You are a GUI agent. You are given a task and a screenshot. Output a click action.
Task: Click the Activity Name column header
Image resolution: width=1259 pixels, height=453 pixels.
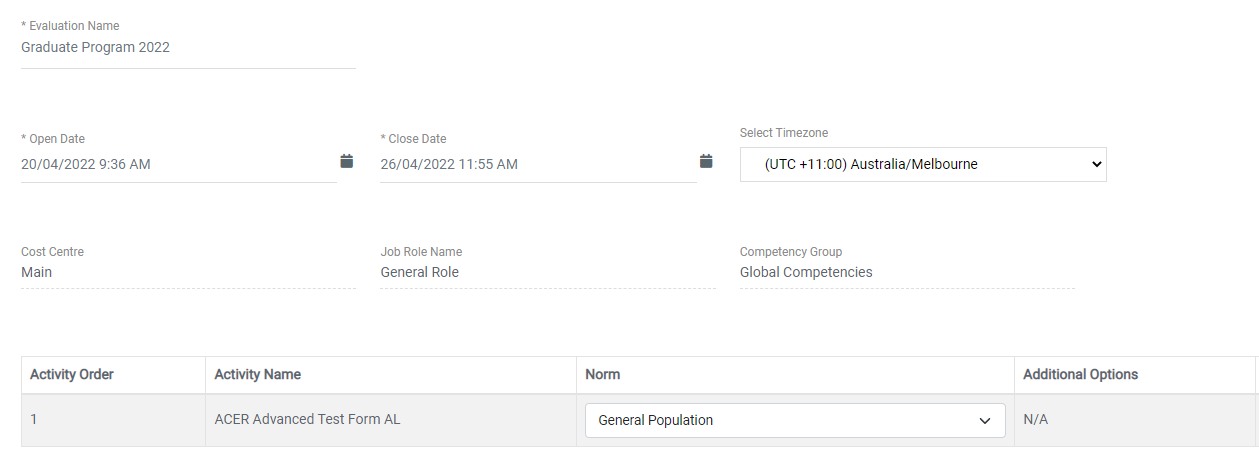[258, 374]
